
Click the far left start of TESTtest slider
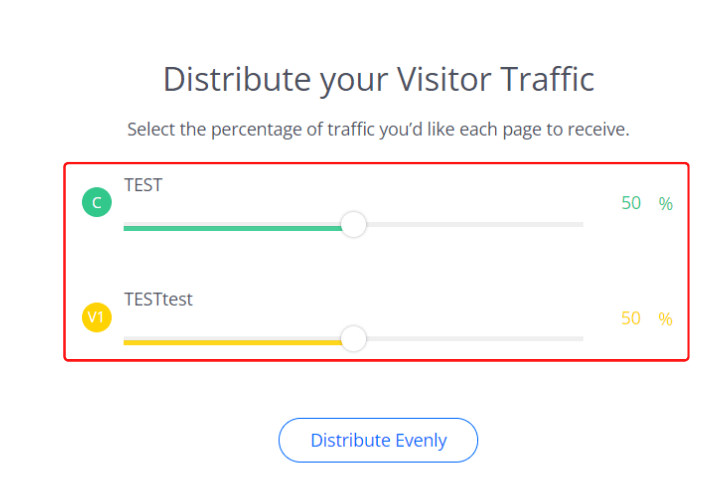point(126,342)
